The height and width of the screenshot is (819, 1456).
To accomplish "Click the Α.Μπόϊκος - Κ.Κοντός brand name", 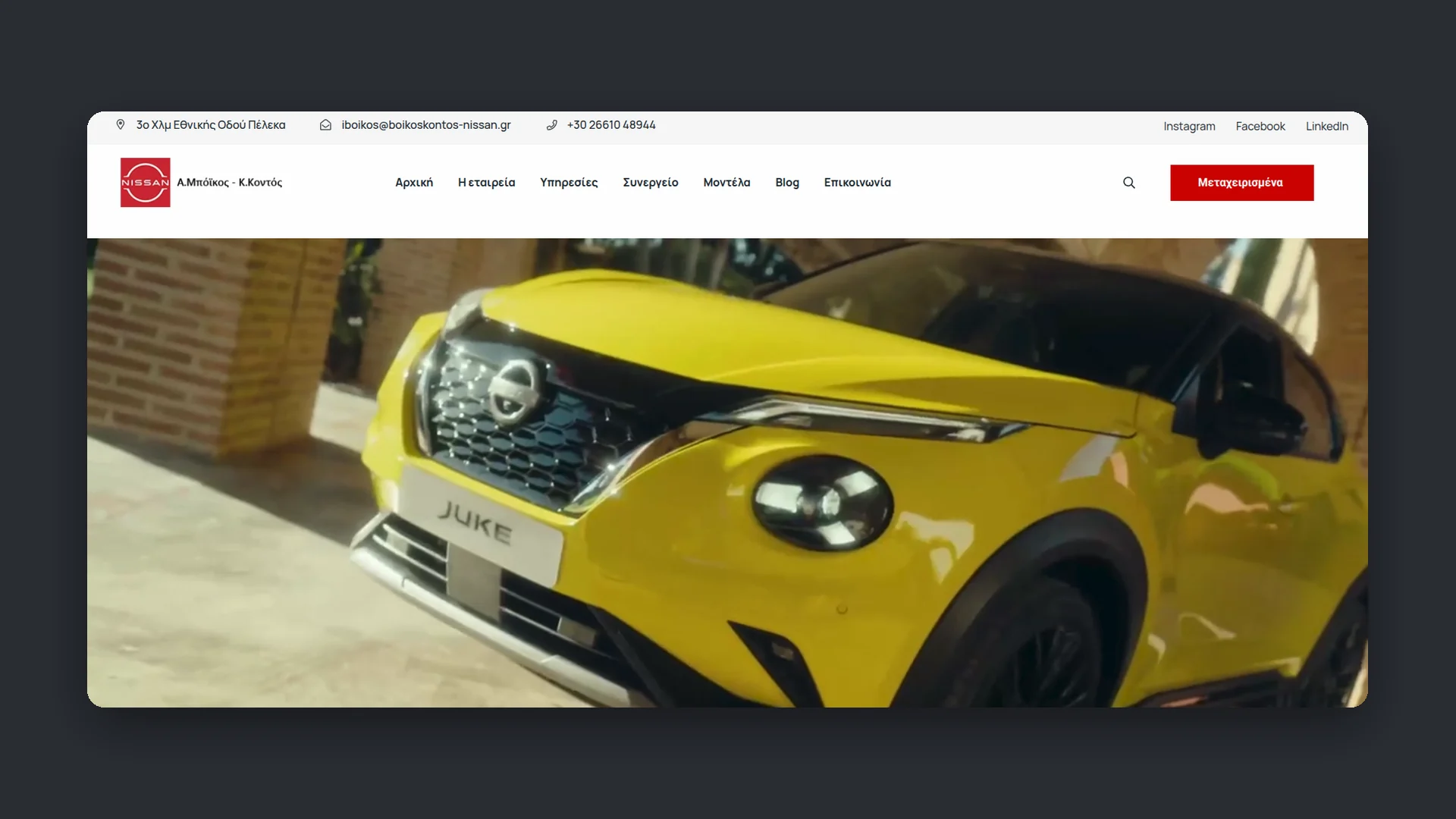I will point(230,183).
